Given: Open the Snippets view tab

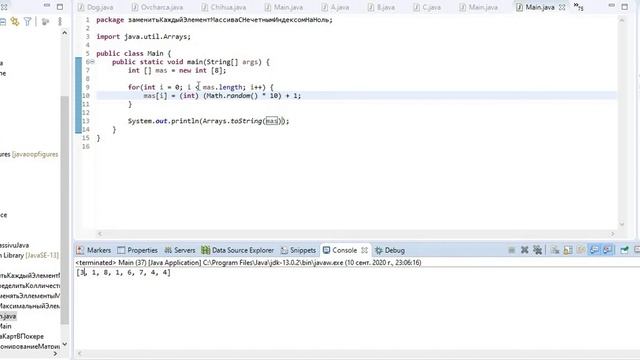Looking at the screenshot, I should pos(298,250).
